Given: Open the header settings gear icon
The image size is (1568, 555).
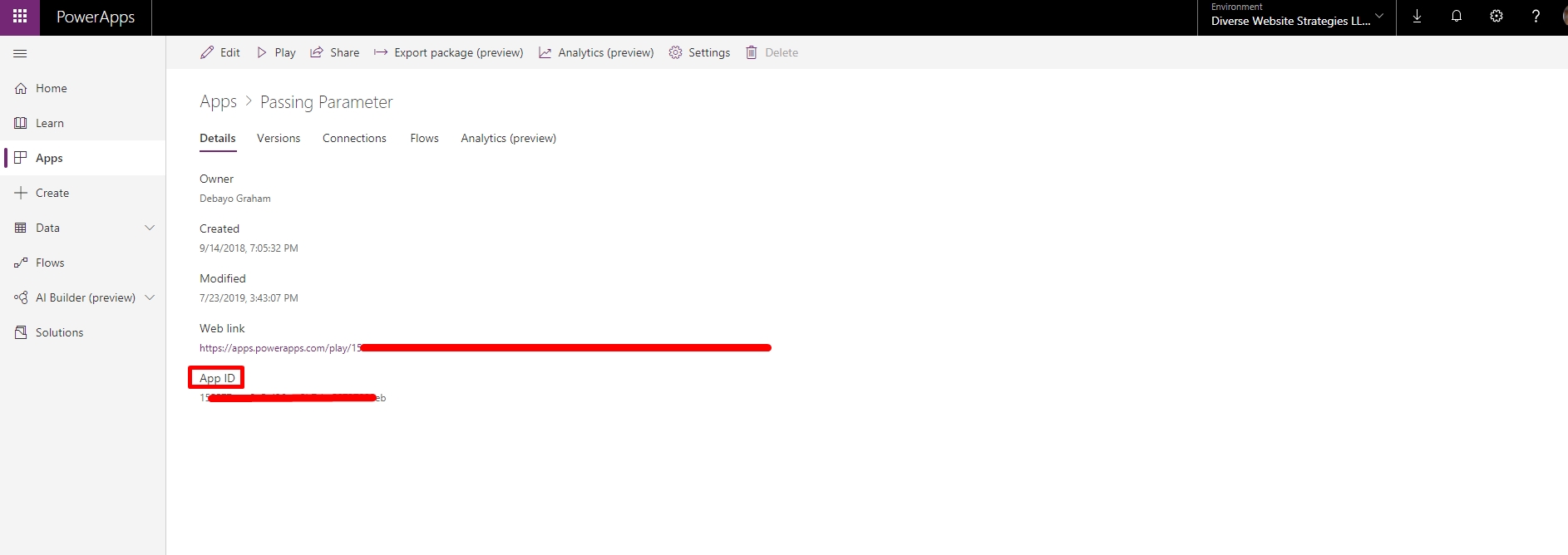Looking at the screenshot, I should 1497,17.
